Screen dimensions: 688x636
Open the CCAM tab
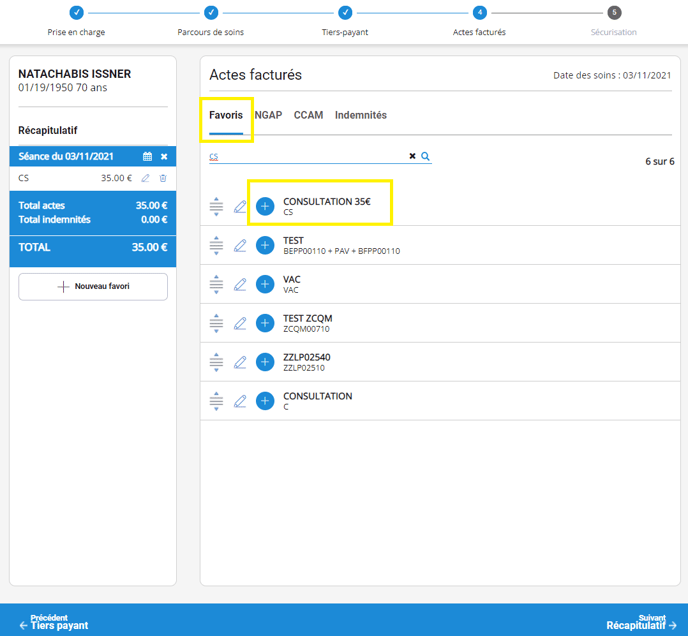(x=308, y=115)
